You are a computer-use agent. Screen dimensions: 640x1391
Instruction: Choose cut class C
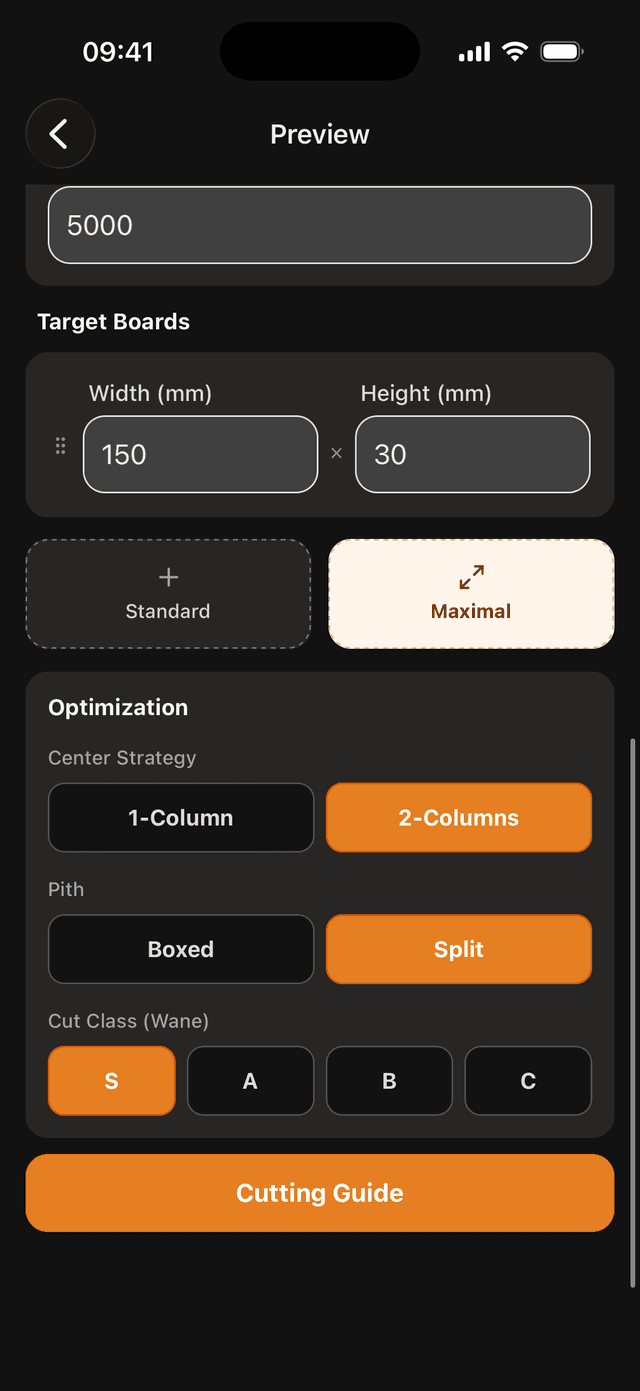coord(528,1081)
